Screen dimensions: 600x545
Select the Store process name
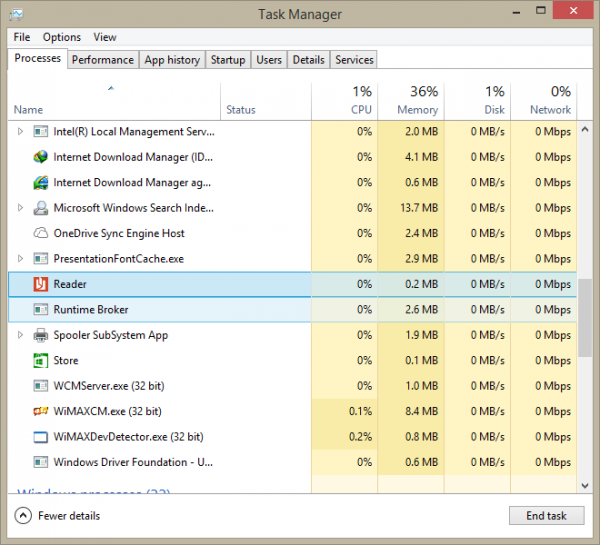pos(66,361)
